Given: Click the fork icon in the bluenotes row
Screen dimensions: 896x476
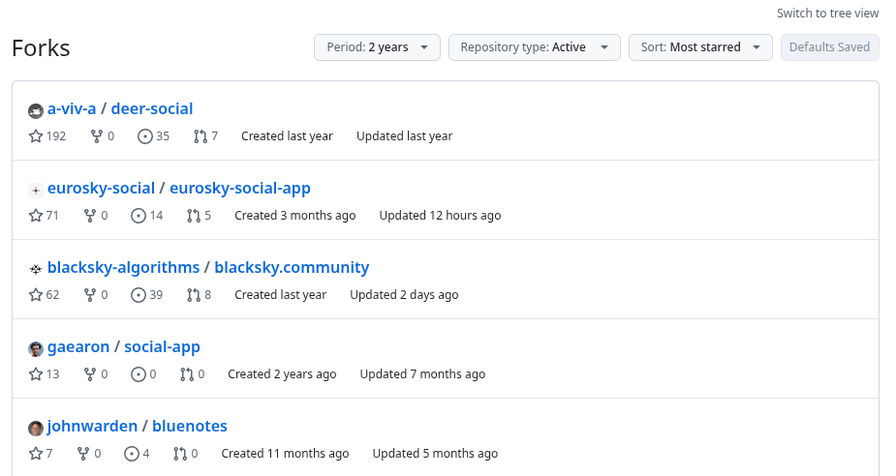Looking at the screenshot, I should pos(83,454).
